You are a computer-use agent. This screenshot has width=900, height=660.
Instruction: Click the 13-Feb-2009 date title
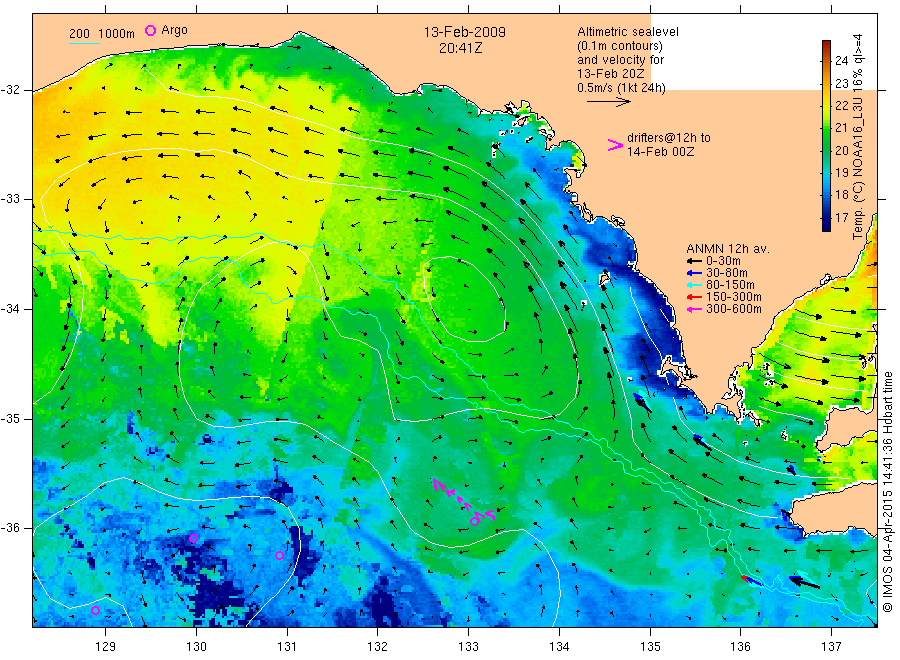[x=464, y=32]
